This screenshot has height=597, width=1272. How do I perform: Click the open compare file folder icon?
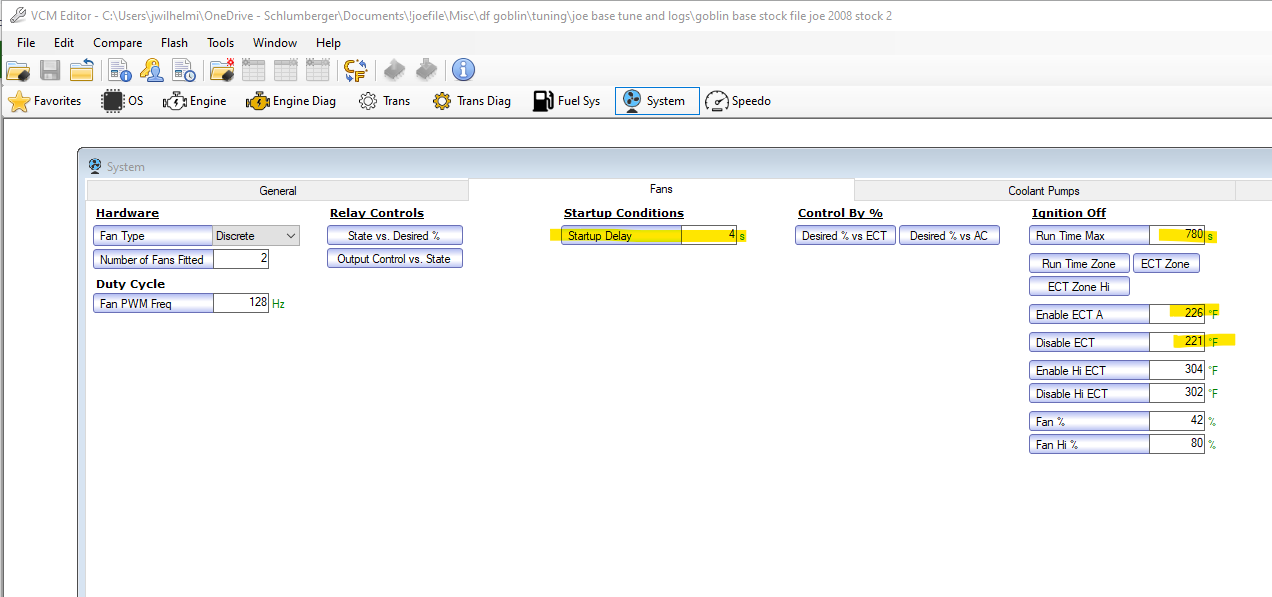tap(221, 70)
